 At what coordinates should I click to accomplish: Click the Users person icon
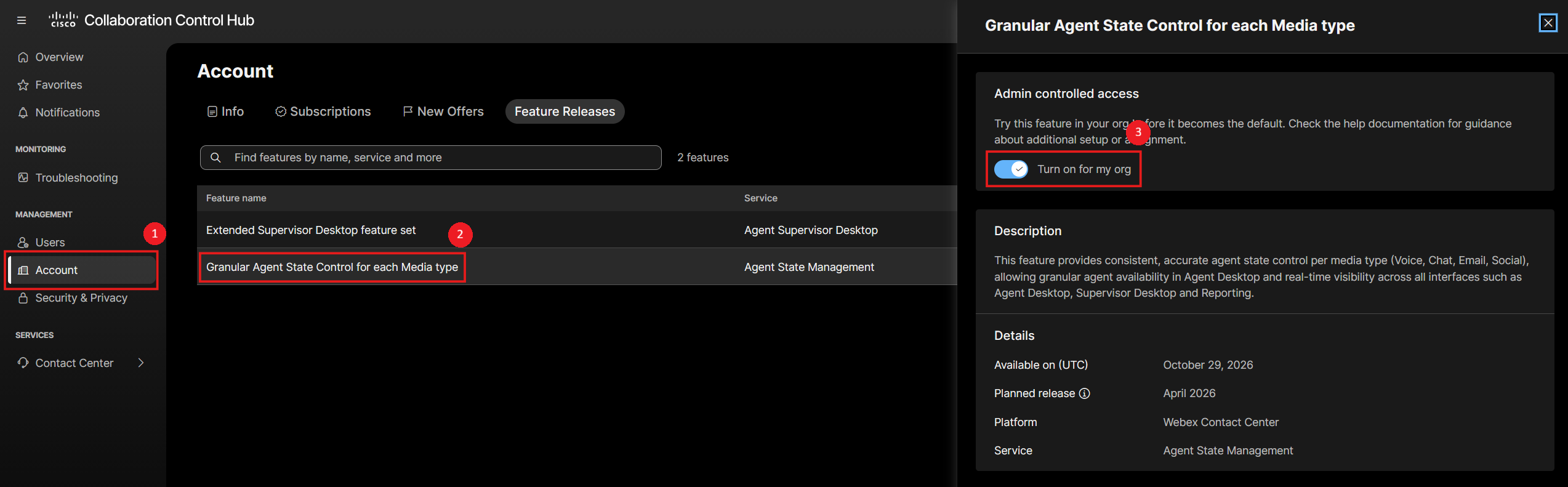[x=23, y=242]
